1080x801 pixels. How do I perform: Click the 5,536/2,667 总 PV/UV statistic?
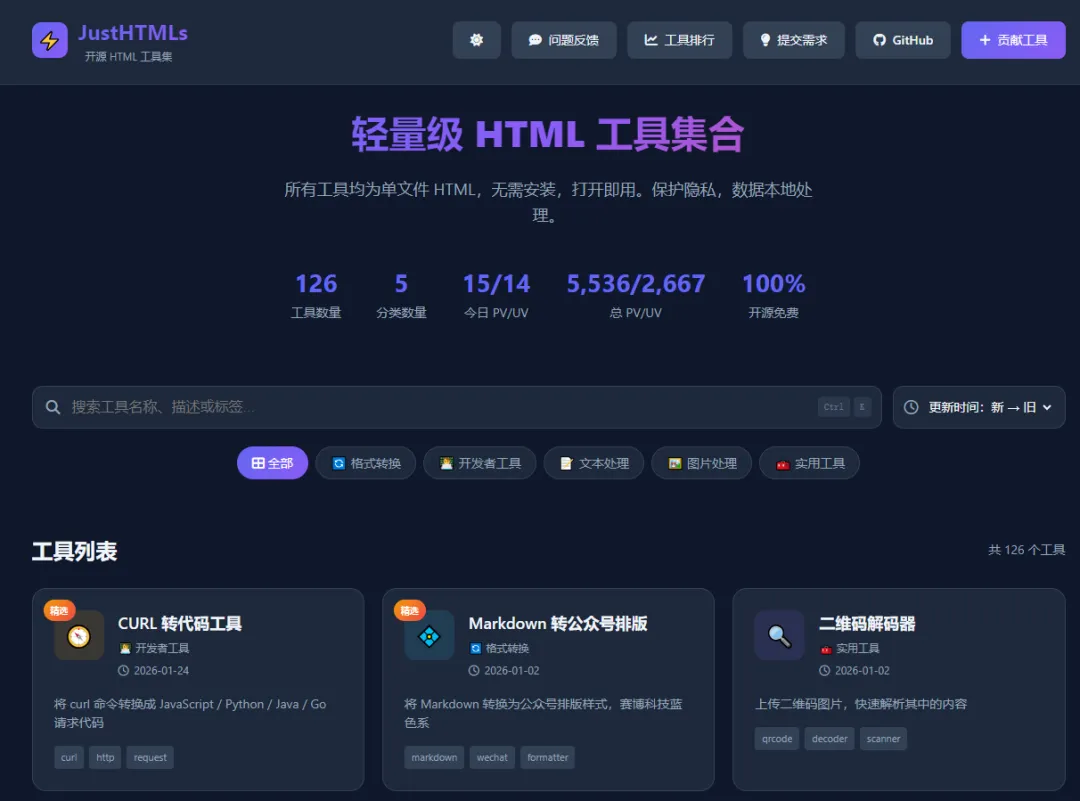coord(635,295)
